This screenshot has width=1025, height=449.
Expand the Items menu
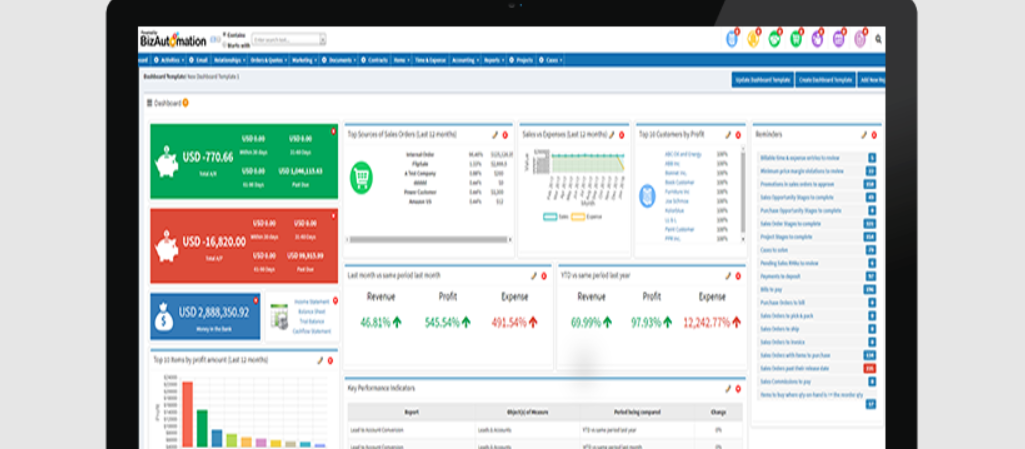401,59
